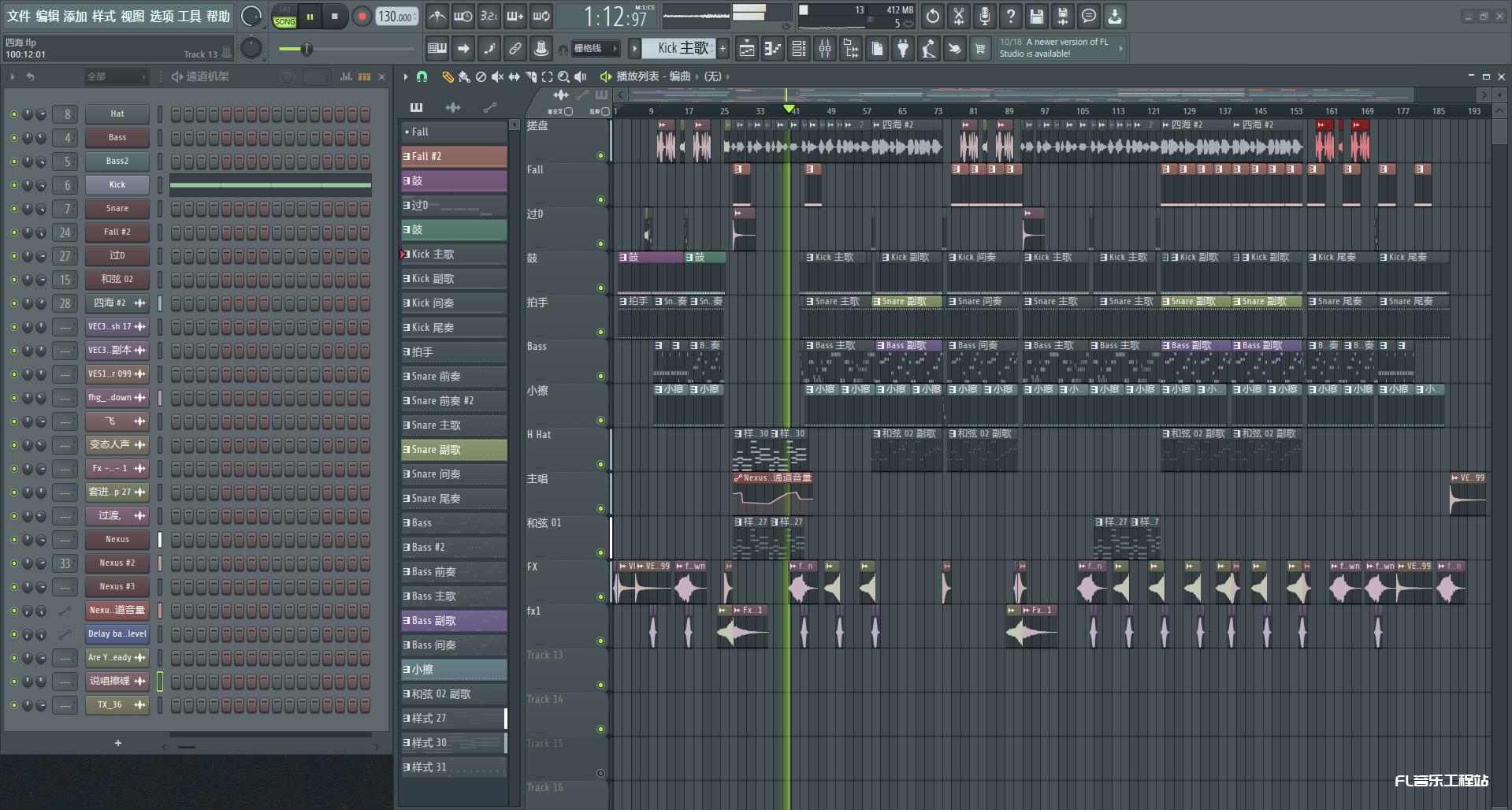The image size is (1512, 810).
Task: Stop playback with the stop button
Action: tap(334, 16)
